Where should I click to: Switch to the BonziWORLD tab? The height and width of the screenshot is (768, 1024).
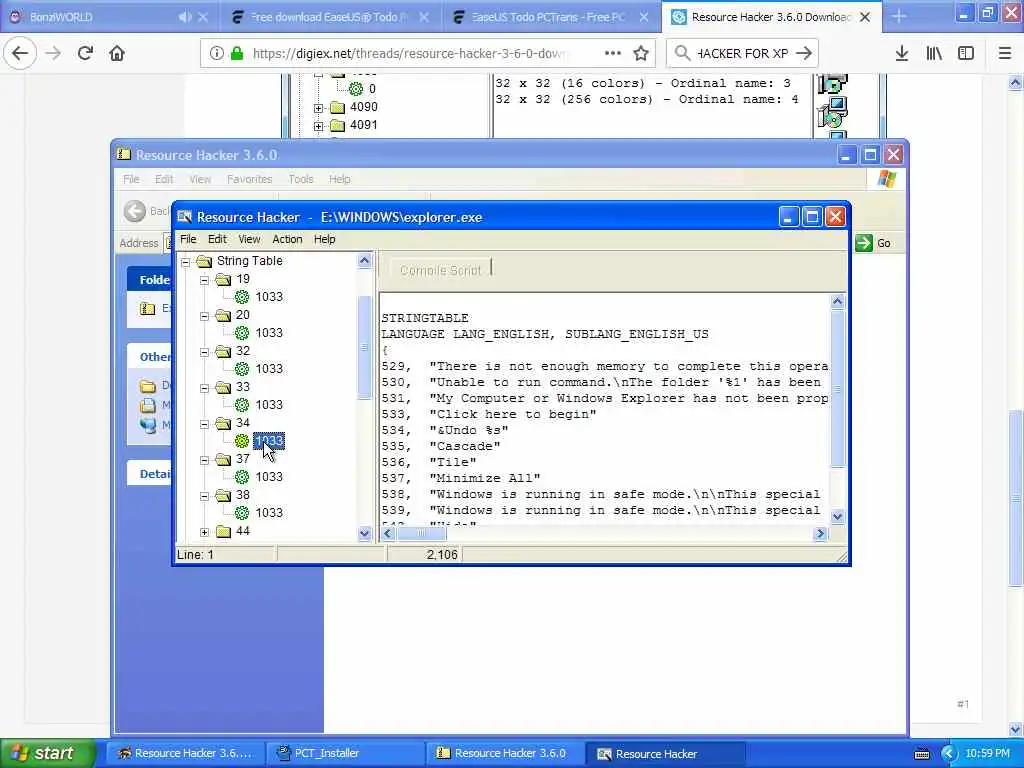click(x=91, y=17)
